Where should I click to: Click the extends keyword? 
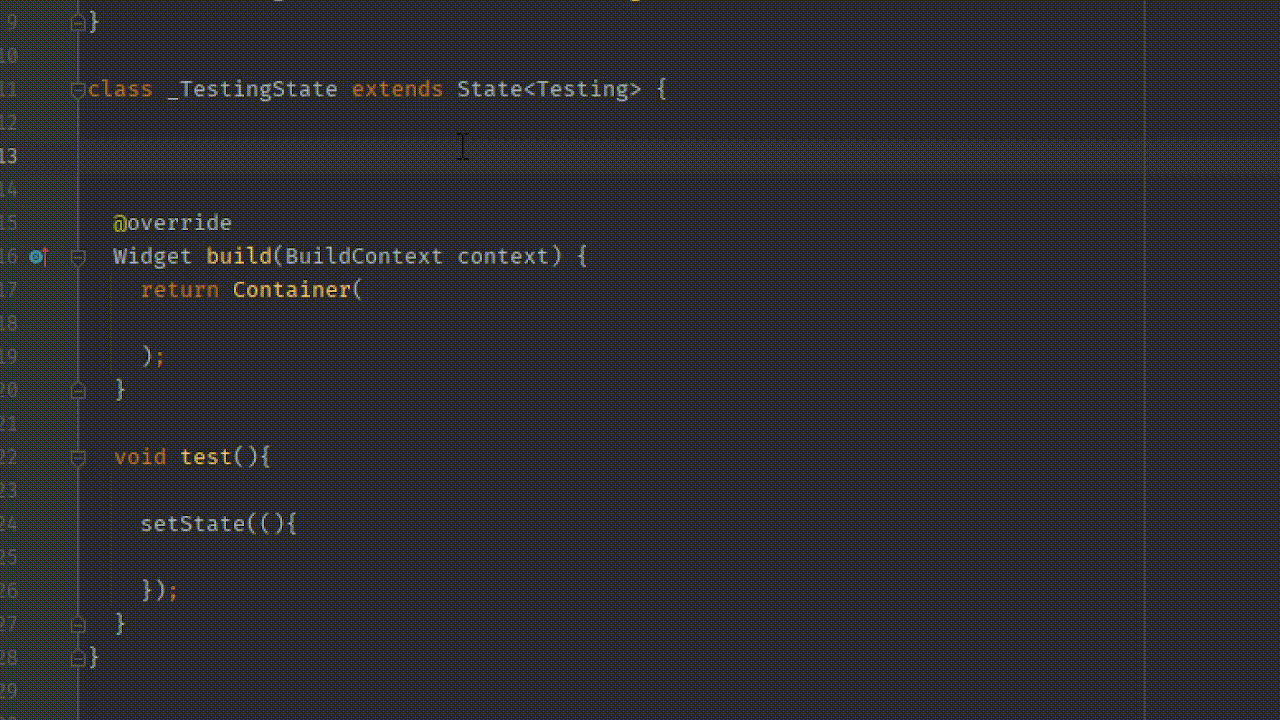(397, 90)
